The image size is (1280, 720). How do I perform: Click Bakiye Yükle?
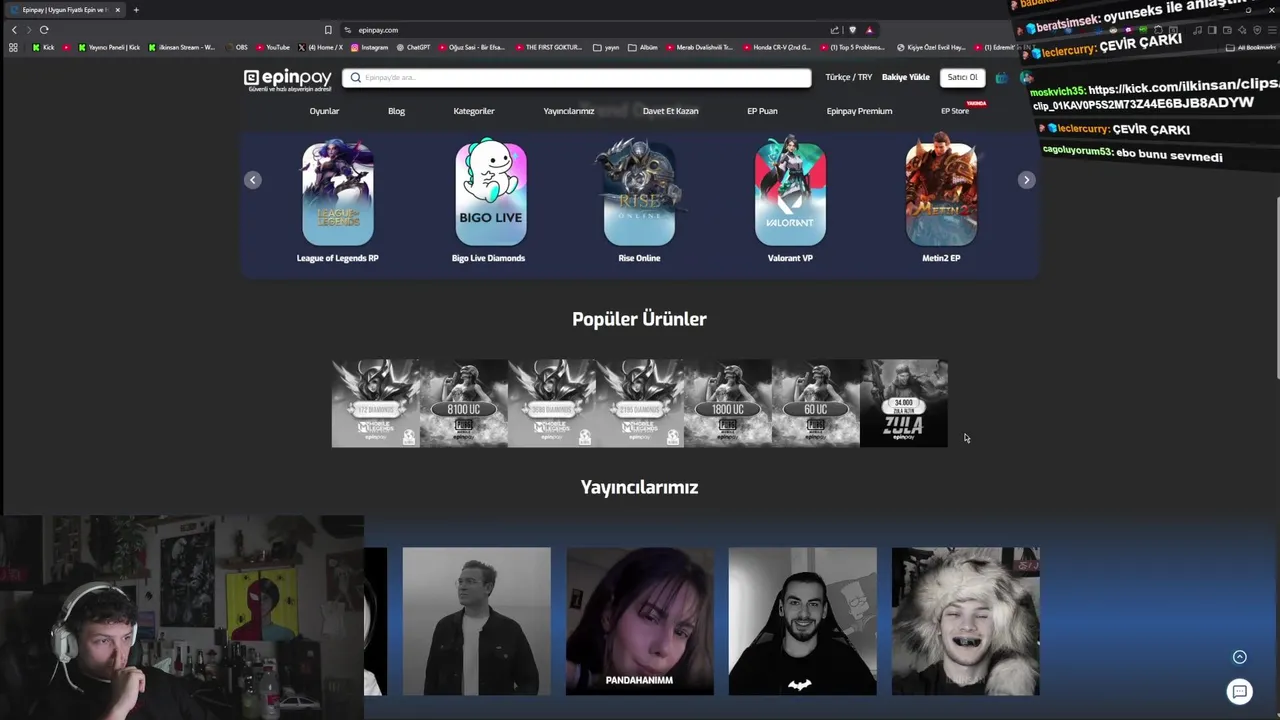[x=905, y=77]
